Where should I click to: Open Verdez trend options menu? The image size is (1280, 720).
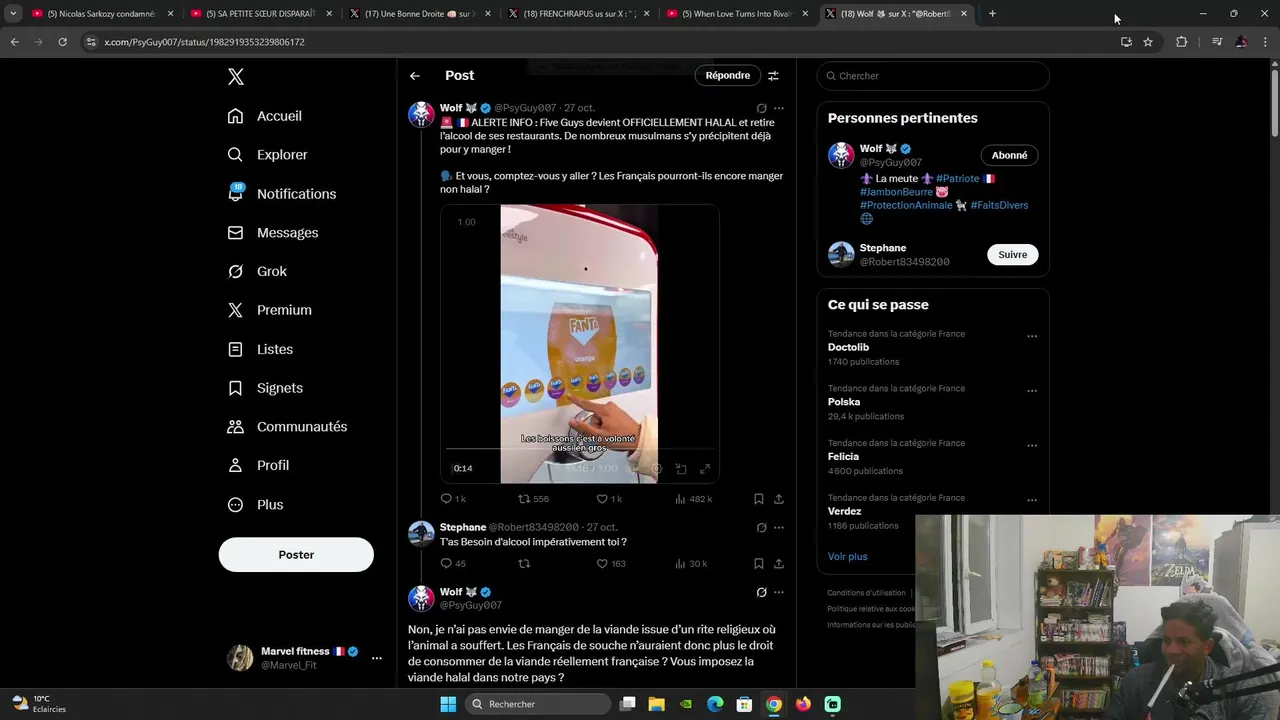[1032, 500]
